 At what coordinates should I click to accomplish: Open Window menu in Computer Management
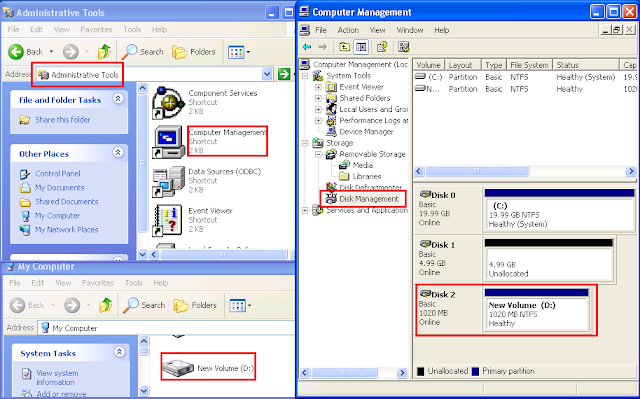410,30
